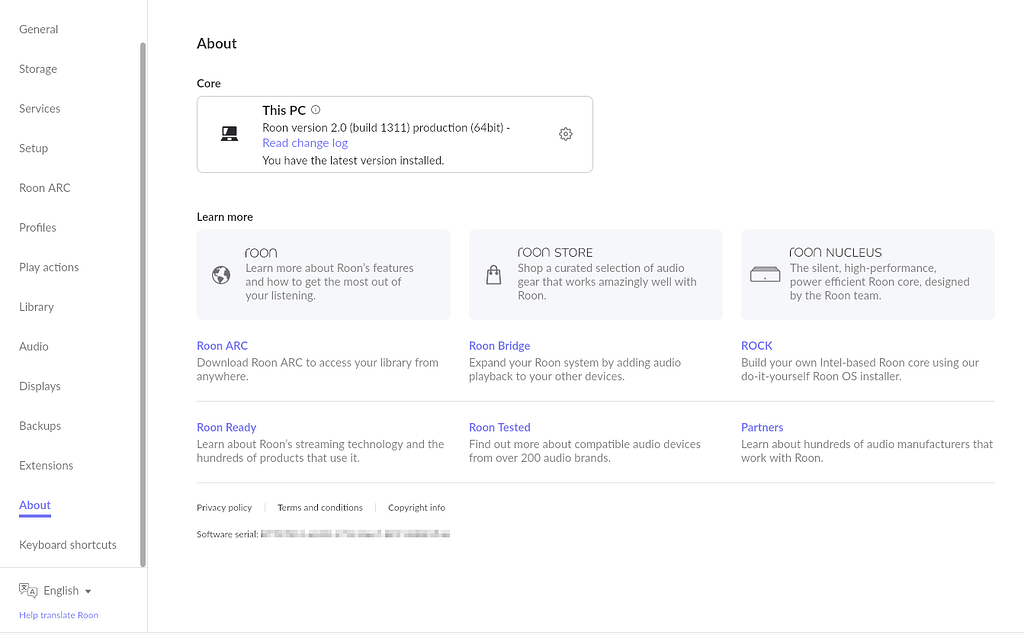Open Keyboard shortcuts section
The width and height of the screenshot is (1024, 635).
point(68,545)
